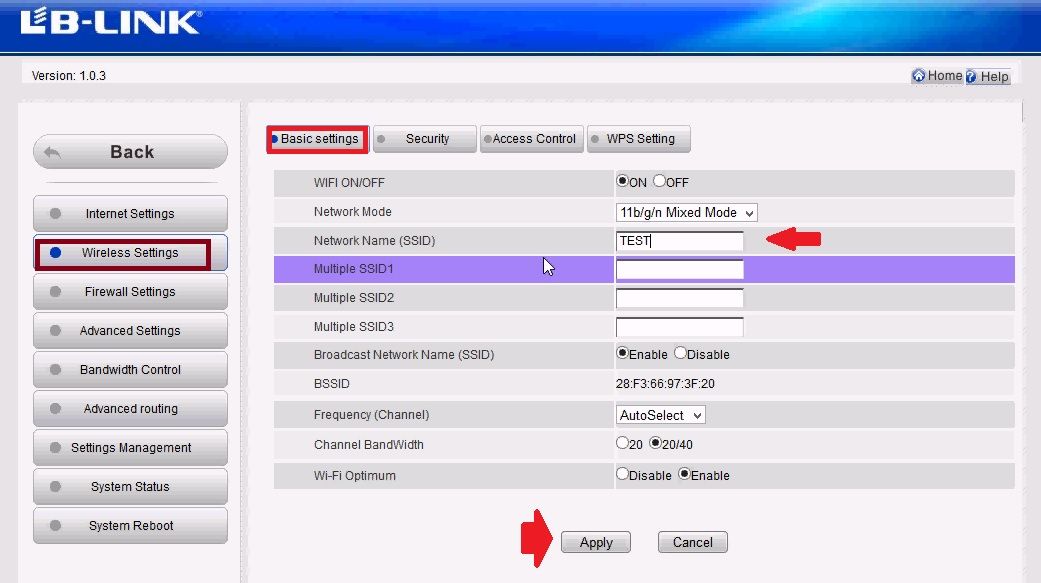Open the Help icon link
Image resolution: width=1041 pixels, height=583 pixels.
coord(987,77)
